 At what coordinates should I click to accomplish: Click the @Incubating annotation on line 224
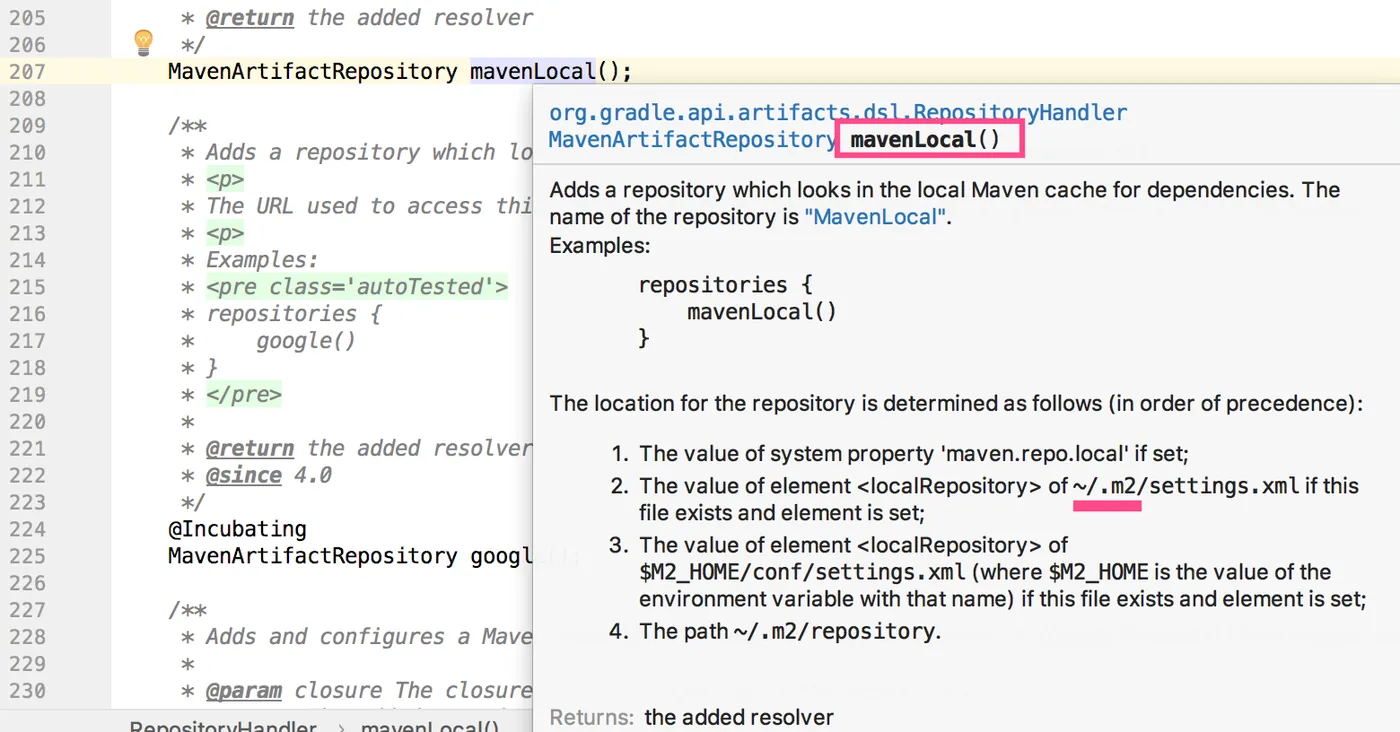point(238,529)
